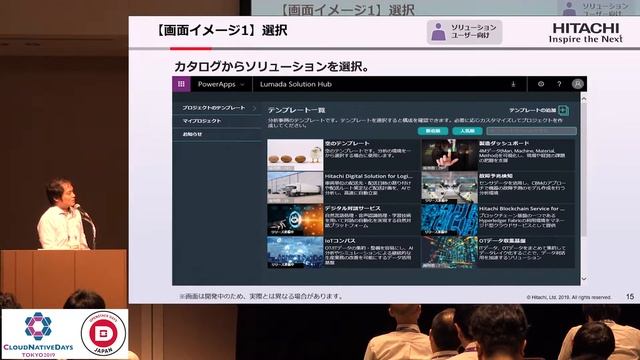Open the 製造ダッシュボード thumbnail

coord(449,155)
